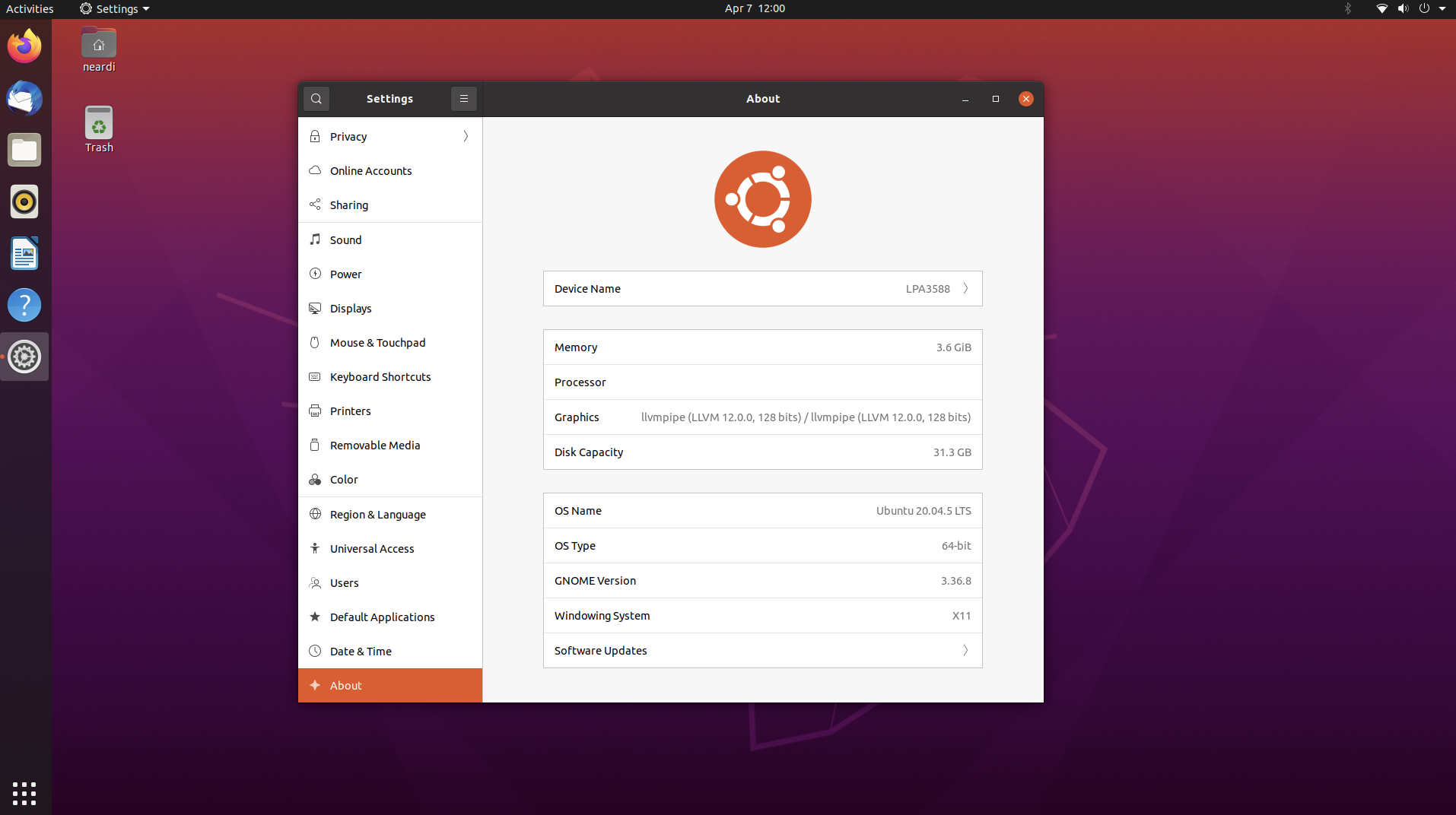Screen dimensions: 1456x815
Task: Open Device Name row chevron
Action: click(x=965, y=288)
